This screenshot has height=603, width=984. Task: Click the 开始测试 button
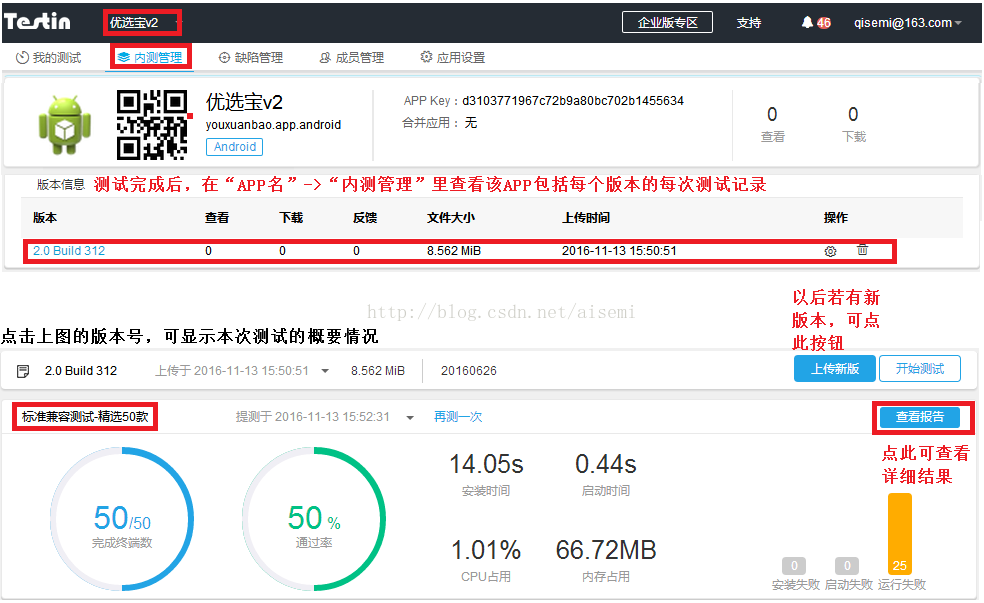(x=919, y=369)
